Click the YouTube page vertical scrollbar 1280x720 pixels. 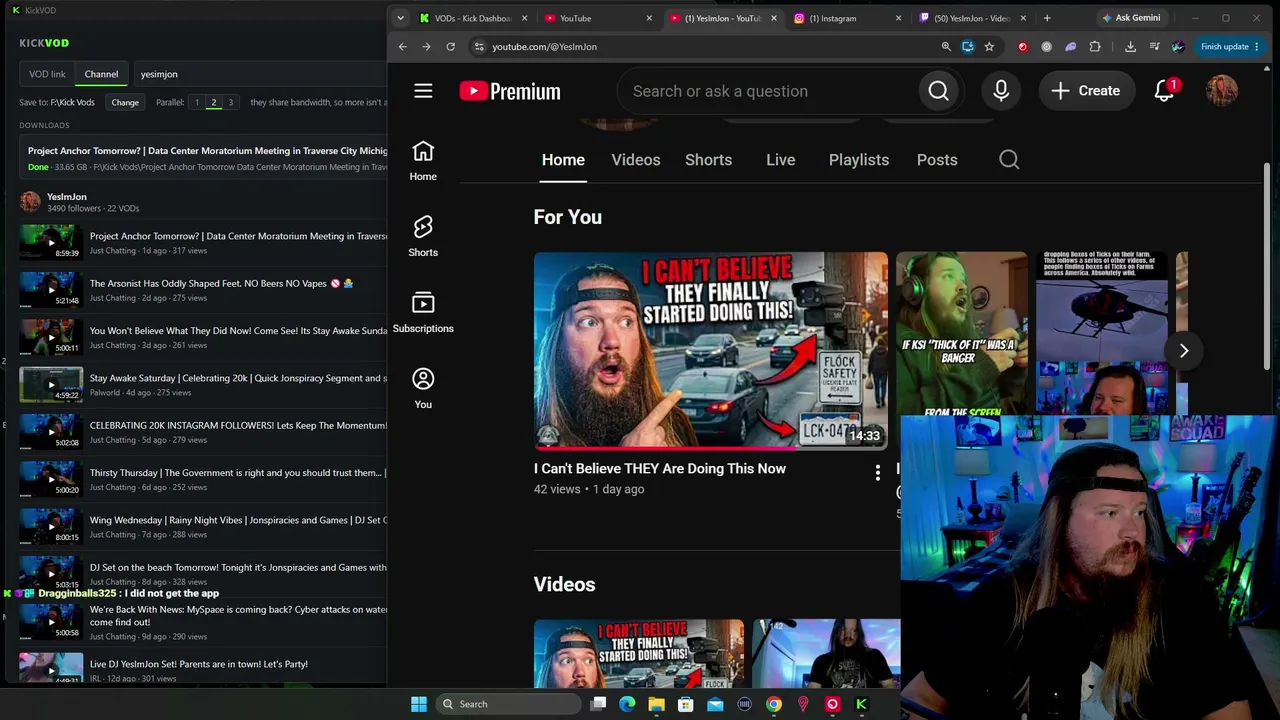pos(1267,265)
